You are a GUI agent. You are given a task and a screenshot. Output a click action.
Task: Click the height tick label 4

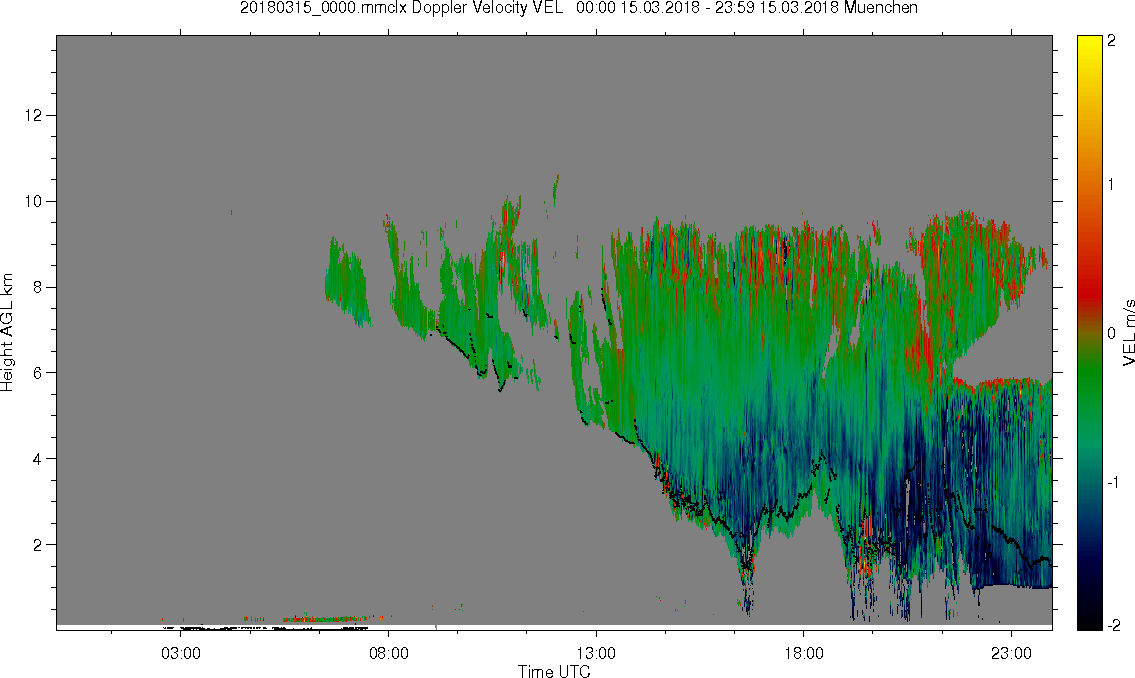(x=38, y=459)
